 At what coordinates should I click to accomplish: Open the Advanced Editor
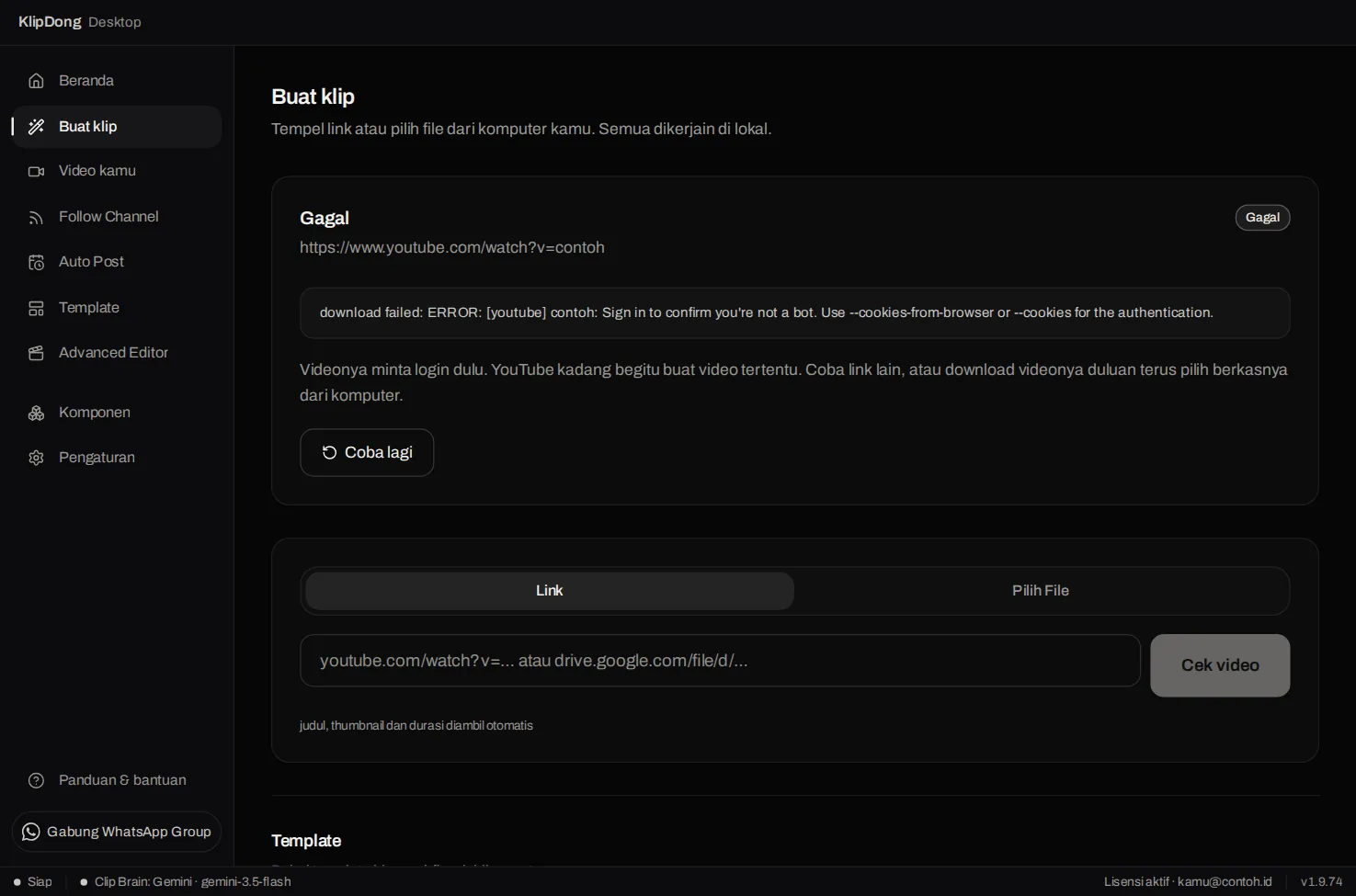click(117, 353)
